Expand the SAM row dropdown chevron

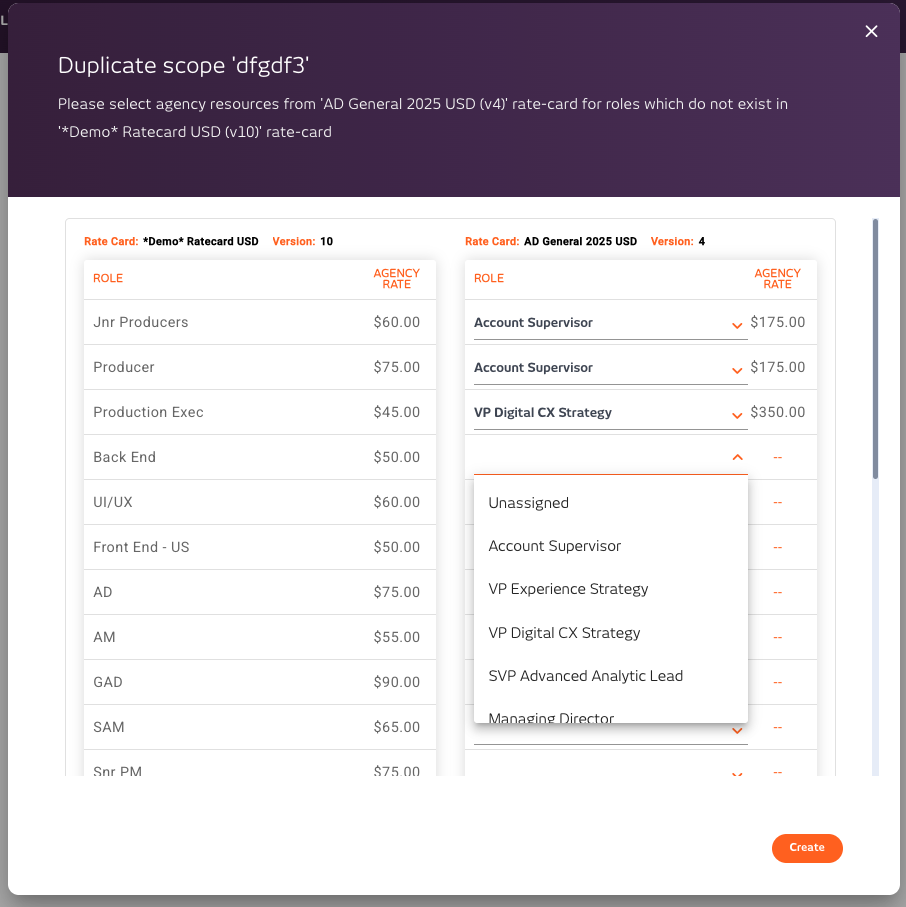[737, 730]
